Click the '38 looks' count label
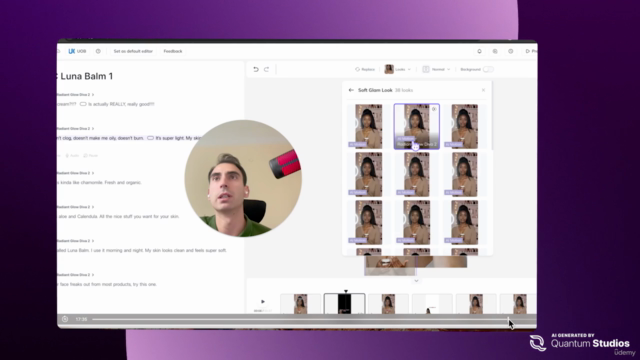The image size is (640, 360). [404, 90]
